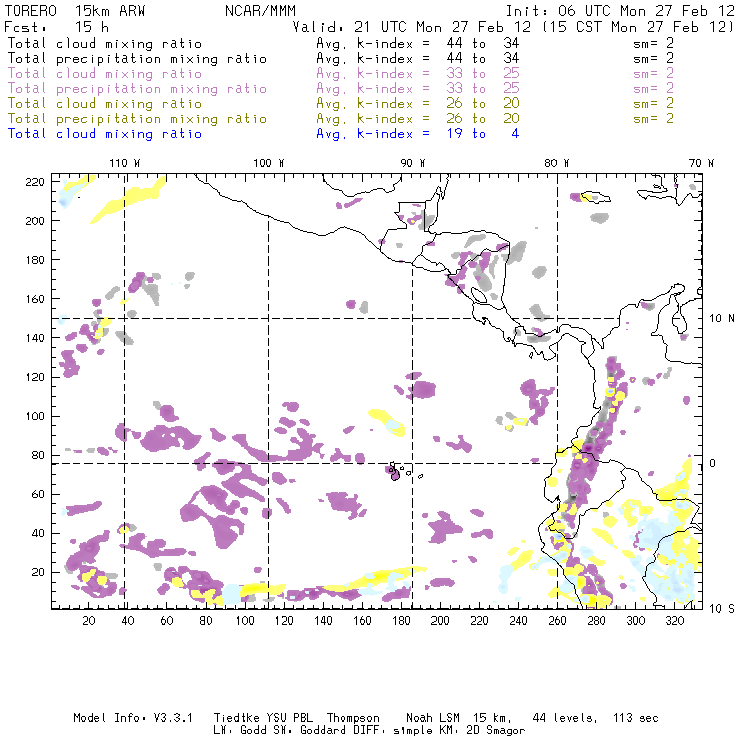Click the 220 tick on the left axis
This screenshot has height=740, width=740.
click(35, 181)
